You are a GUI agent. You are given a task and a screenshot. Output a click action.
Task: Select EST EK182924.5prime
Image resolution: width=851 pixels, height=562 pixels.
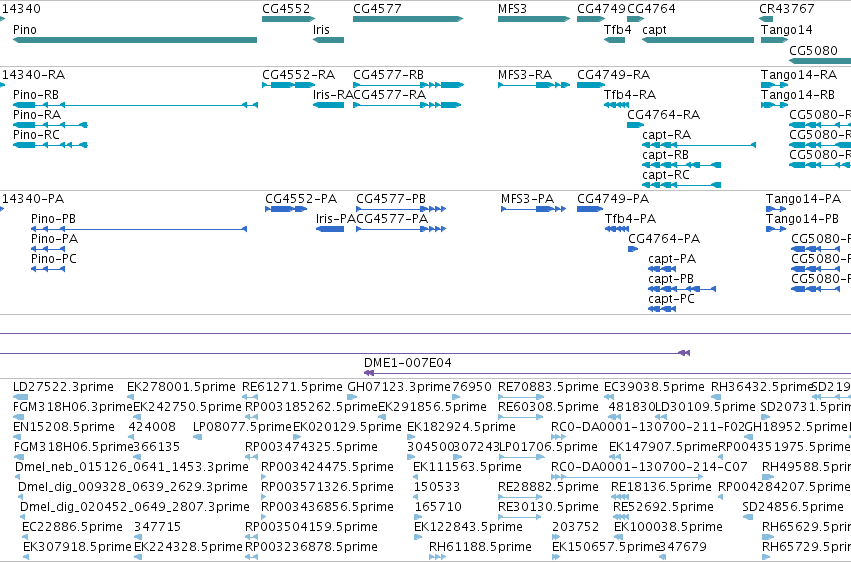click(x=410, y=437)
